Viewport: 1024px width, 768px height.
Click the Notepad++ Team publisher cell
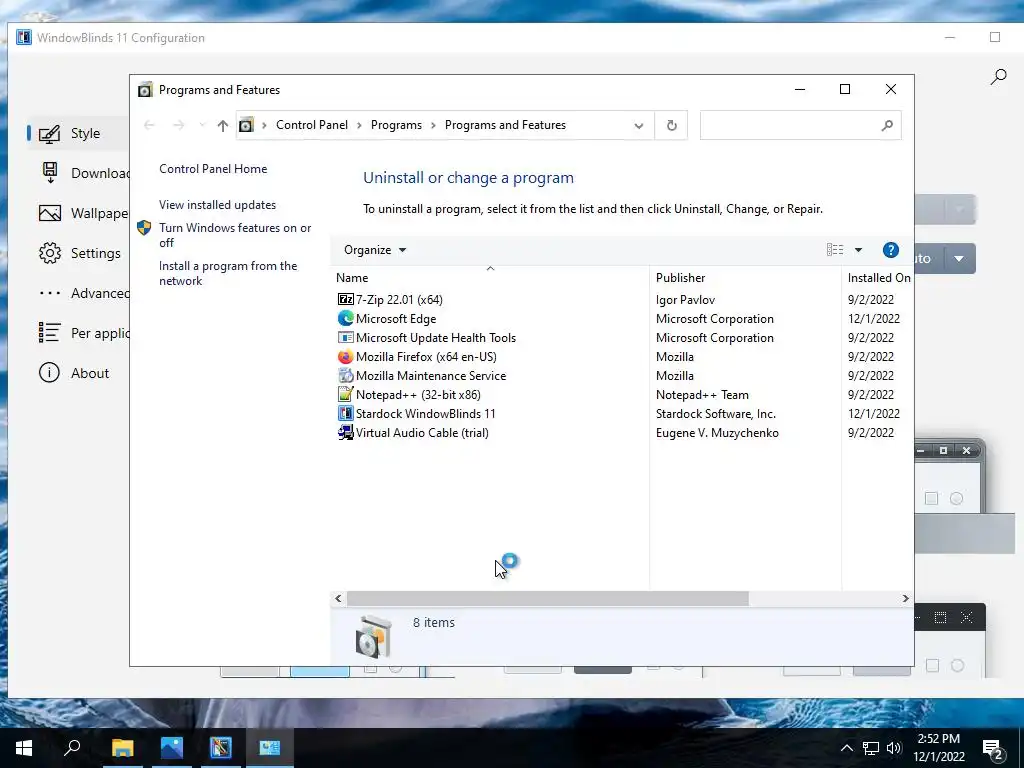(x=702, y=394)
